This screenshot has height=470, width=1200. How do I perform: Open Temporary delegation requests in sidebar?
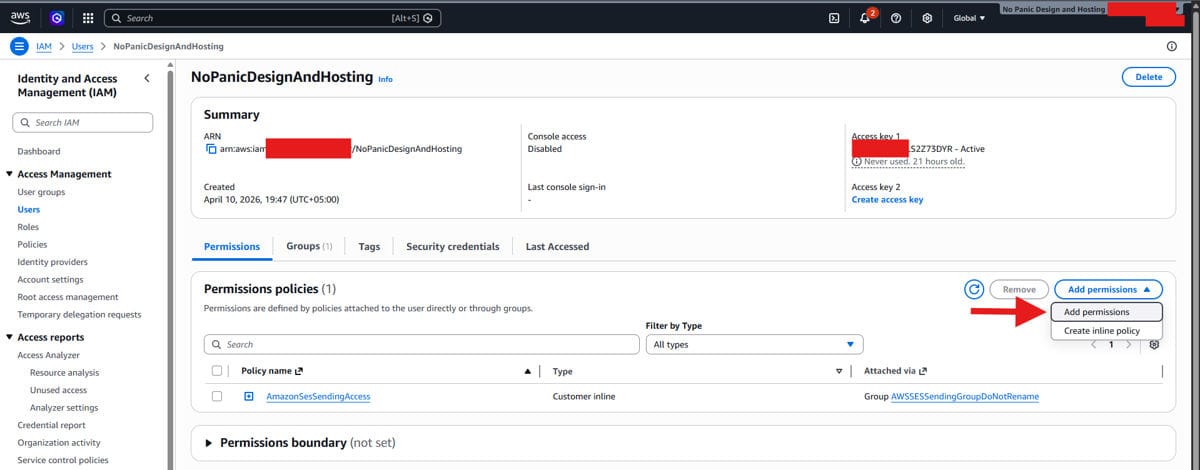pos(79,314)
